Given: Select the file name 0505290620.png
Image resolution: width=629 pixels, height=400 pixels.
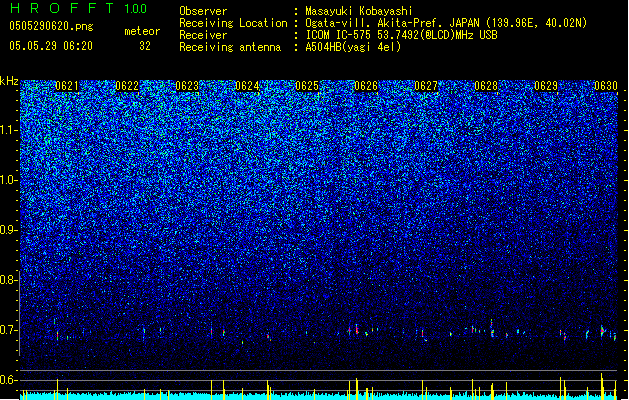Looking at the screenshot, I should coord(51,26).
